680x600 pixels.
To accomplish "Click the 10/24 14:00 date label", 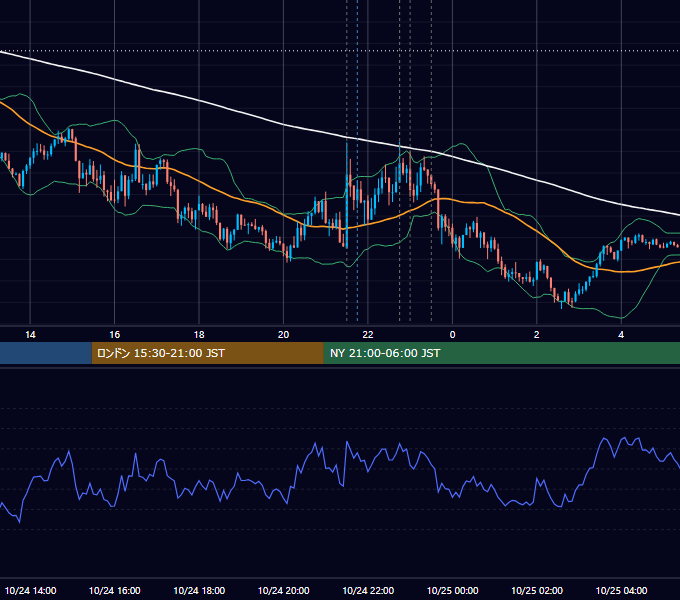I will click(30, 590).
